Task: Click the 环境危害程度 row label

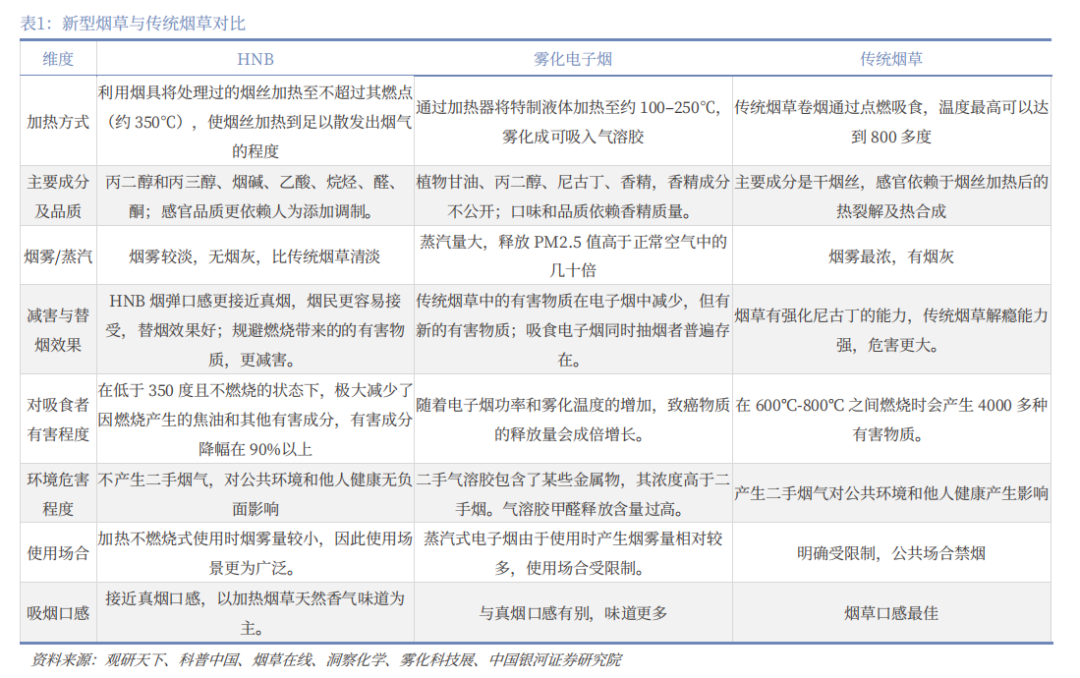Action: 58,494
